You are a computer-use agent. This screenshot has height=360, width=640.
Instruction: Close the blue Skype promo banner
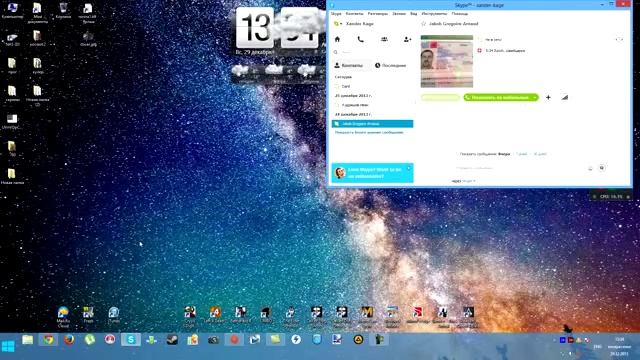409,168
